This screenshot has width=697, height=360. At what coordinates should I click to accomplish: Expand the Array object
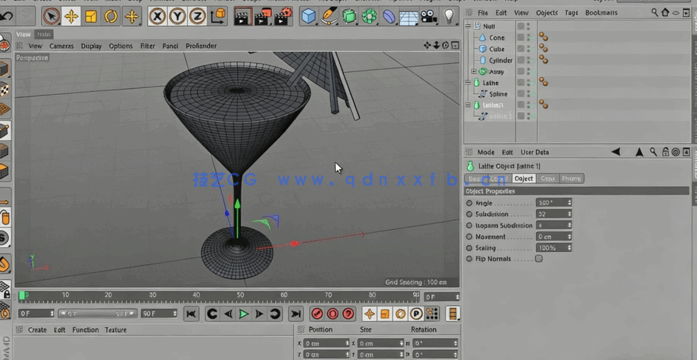pyautogui.click(x=474, y=71)
